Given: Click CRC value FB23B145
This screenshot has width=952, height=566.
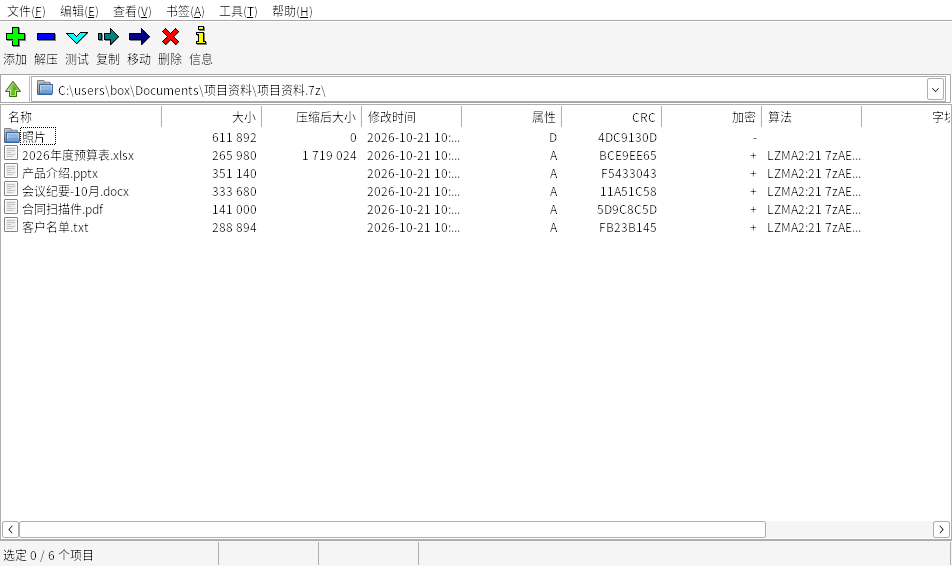Looking at the screenshot, I should (x=628, y=227).
